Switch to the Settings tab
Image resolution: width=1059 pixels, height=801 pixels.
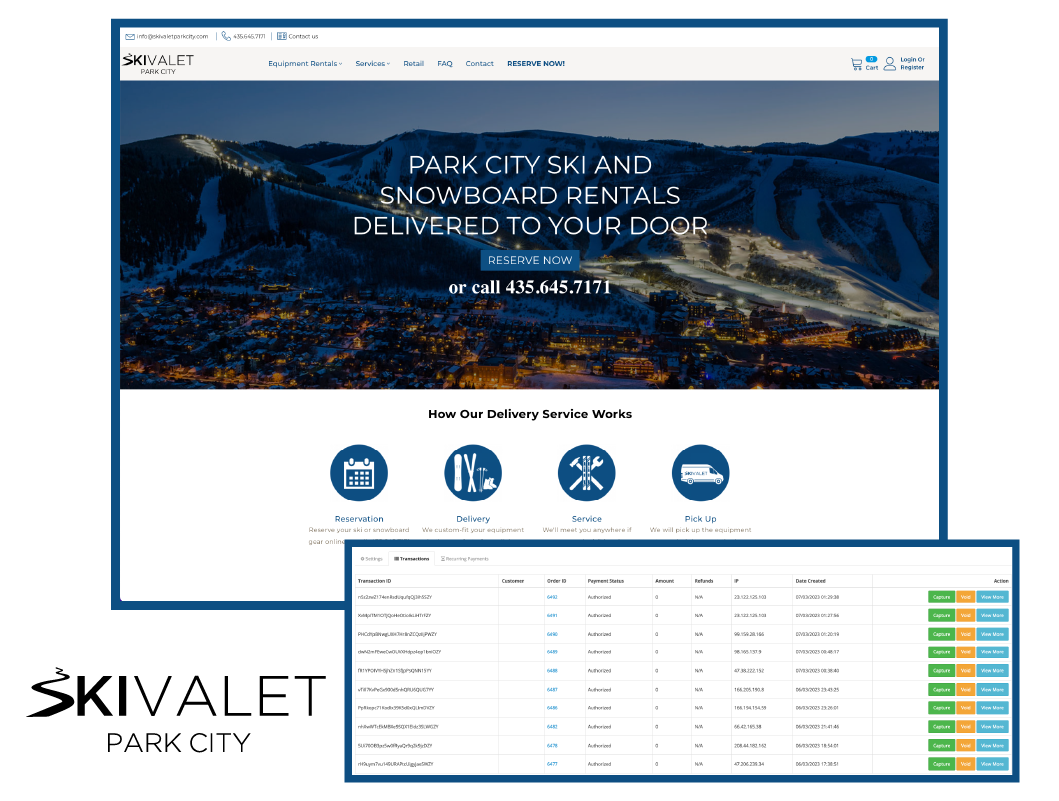coord(371,559)
